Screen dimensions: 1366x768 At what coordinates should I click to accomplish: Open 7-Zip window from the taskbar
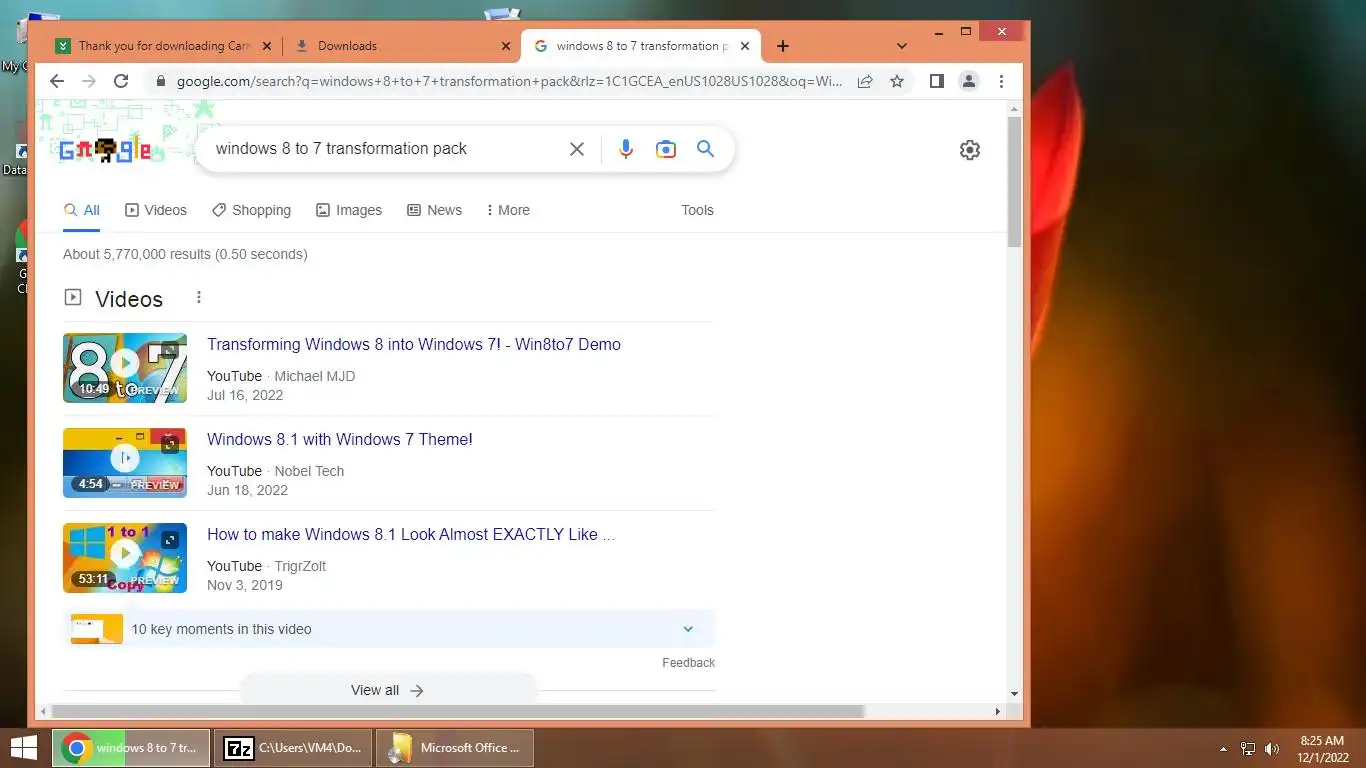(x=293, y=747)
